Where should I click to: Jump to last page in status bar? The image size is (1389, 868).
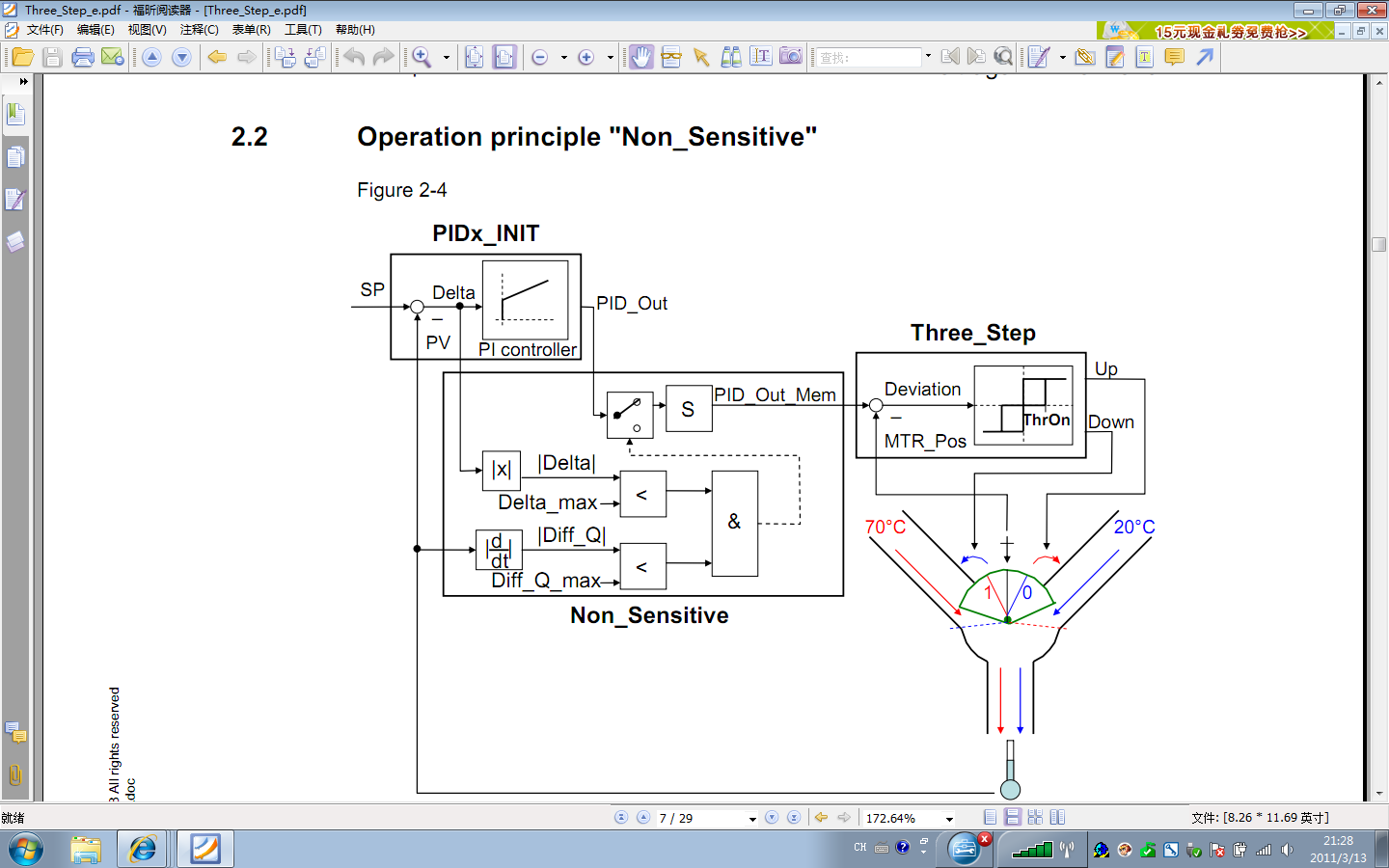click(794, 817)
